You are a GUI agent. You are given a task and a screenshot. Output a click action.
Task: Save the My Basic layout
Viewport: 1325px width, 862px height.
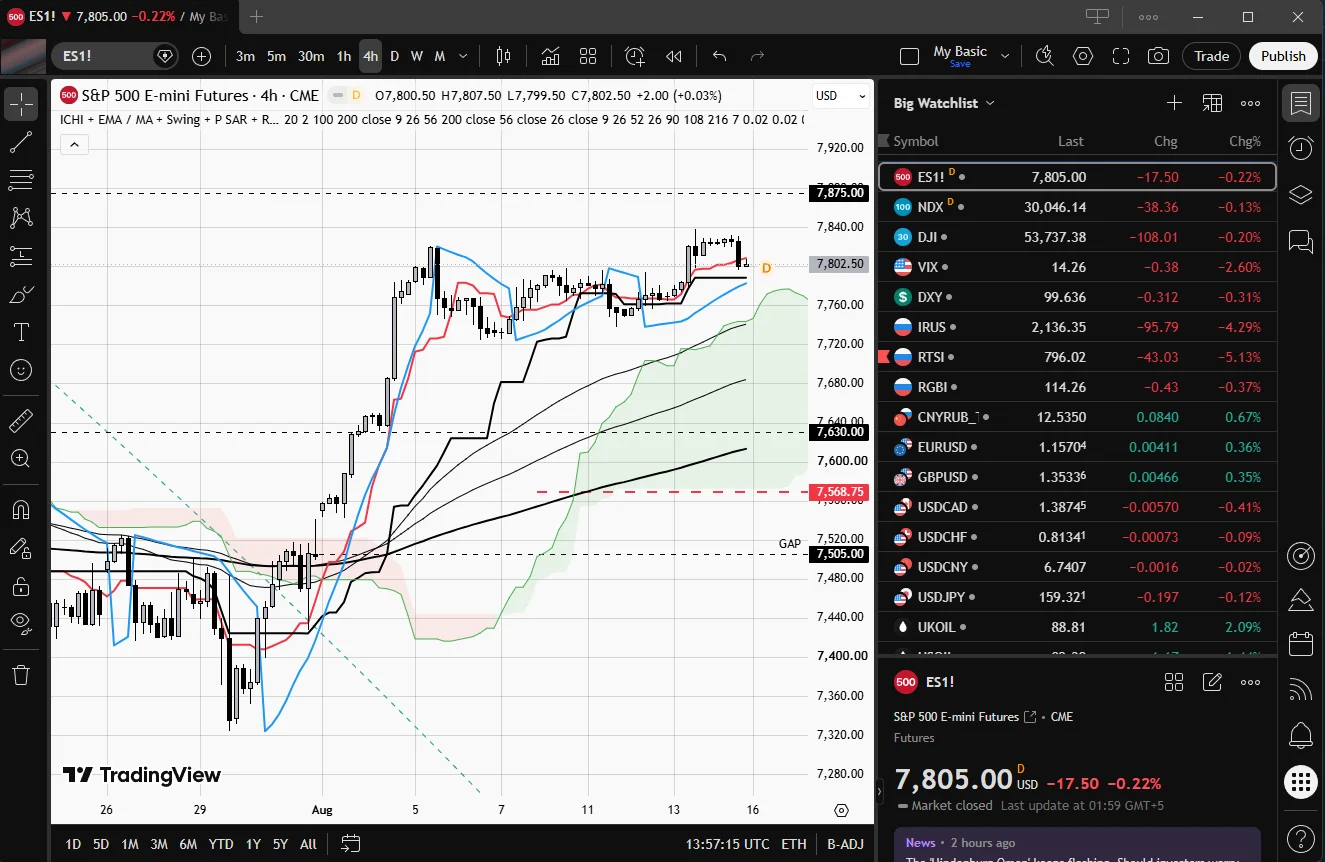click(960, 64)
